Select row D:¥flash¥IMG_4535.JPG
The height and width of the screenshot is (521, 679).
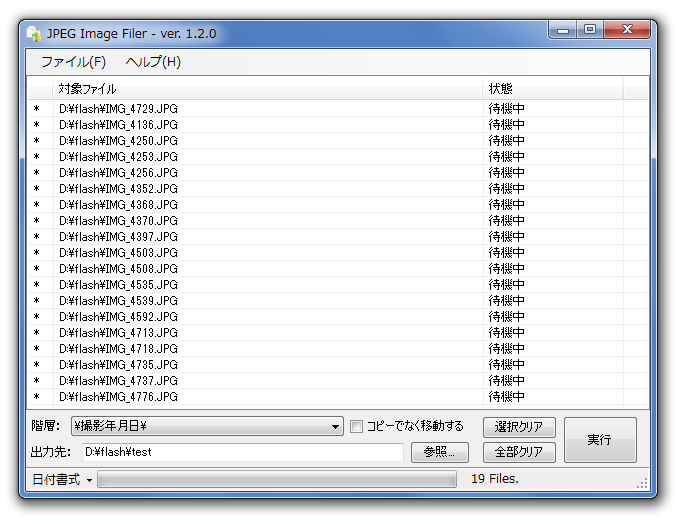pos(338,285)
